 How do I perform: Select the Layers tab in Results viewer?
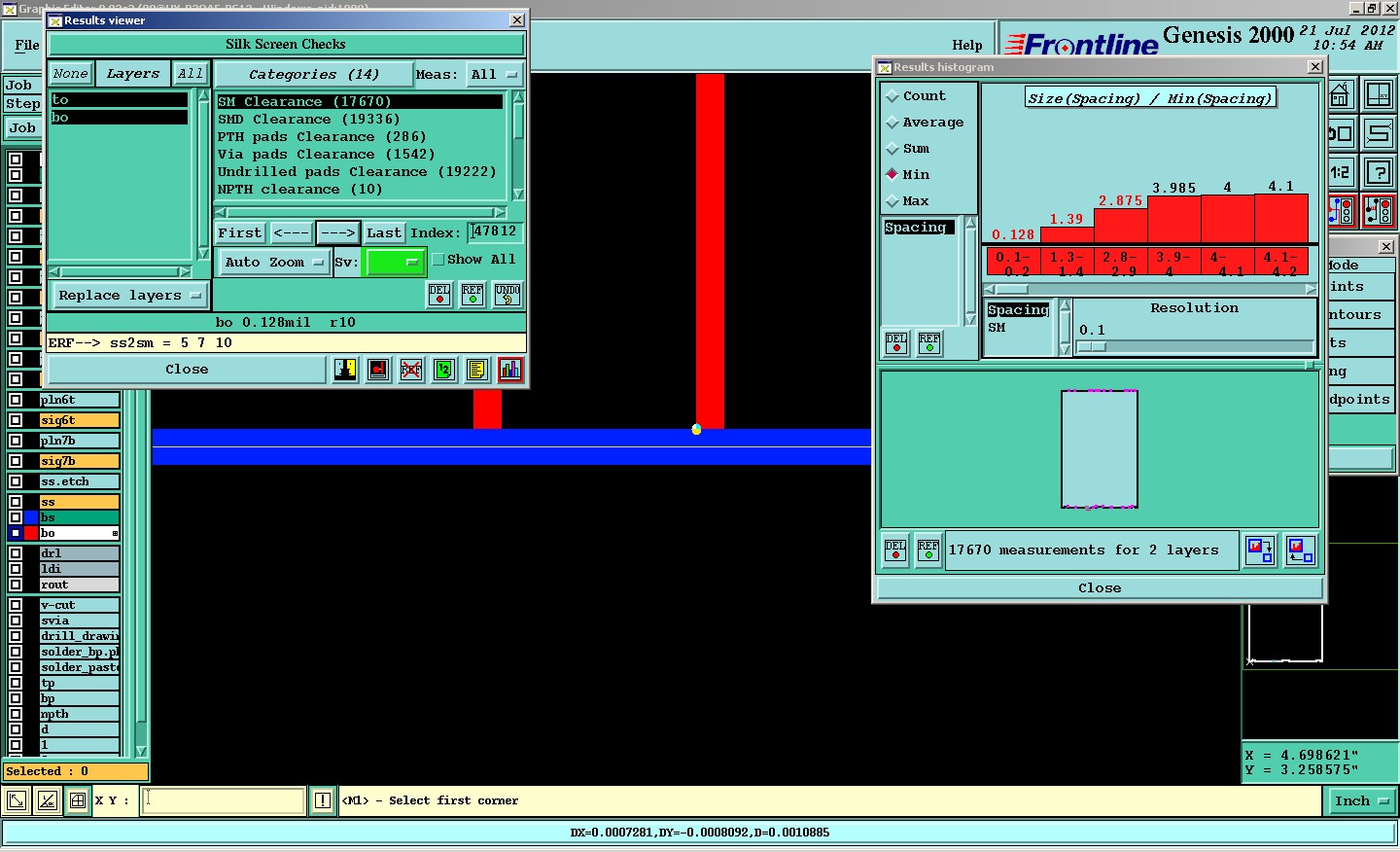(133, 74)
